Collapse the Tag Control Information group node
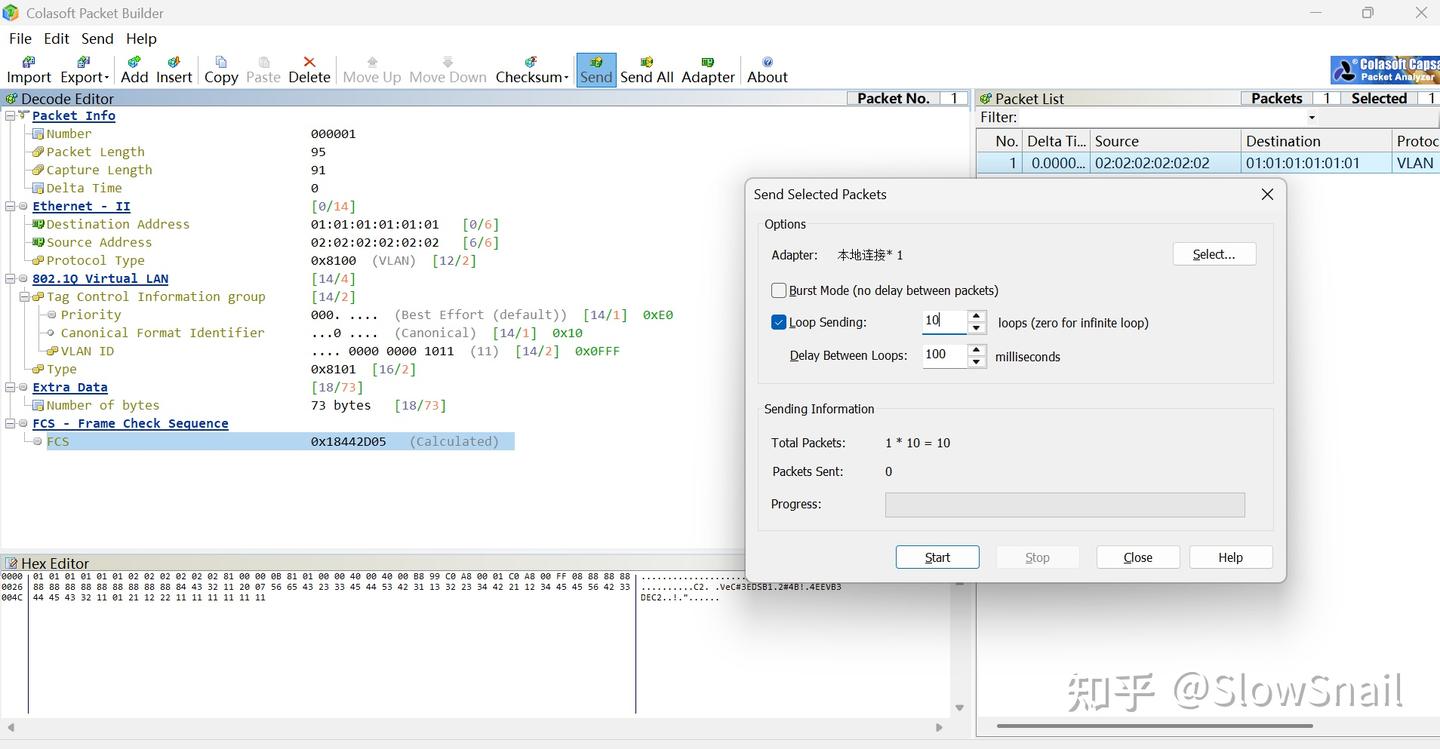This screenshot has width=1440, height=749. (24, 297)
